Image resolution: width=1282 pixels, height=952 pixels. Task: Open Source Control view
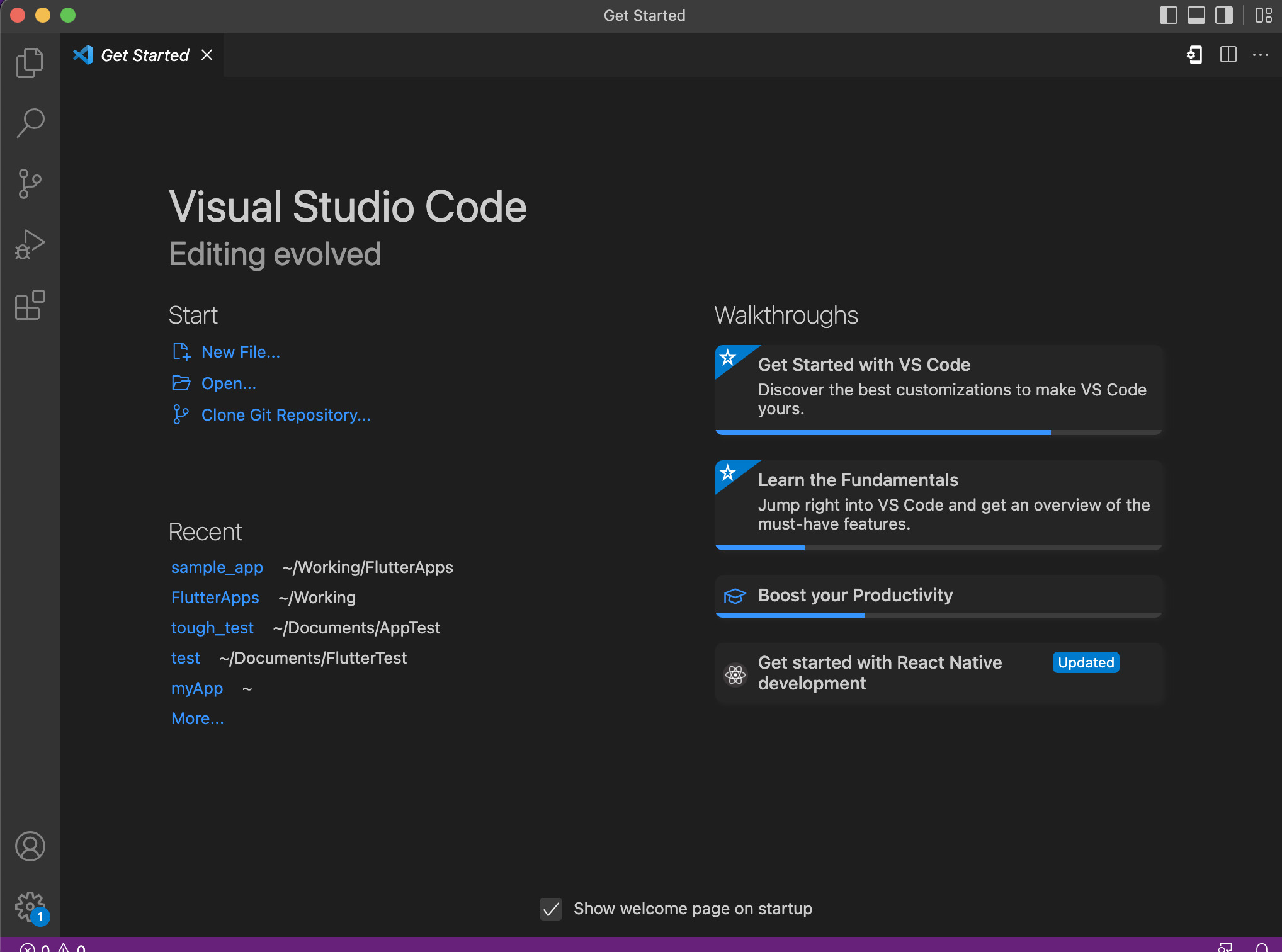click(30, 183)
